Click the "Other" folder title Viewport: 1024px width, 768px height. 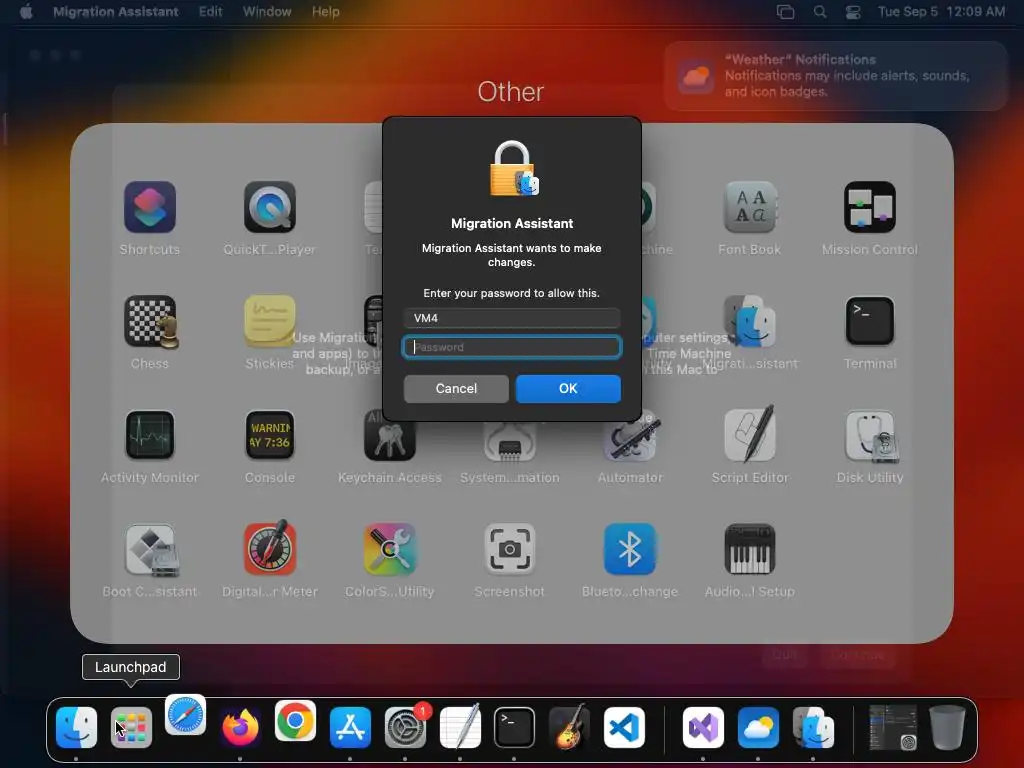(511, 91)
